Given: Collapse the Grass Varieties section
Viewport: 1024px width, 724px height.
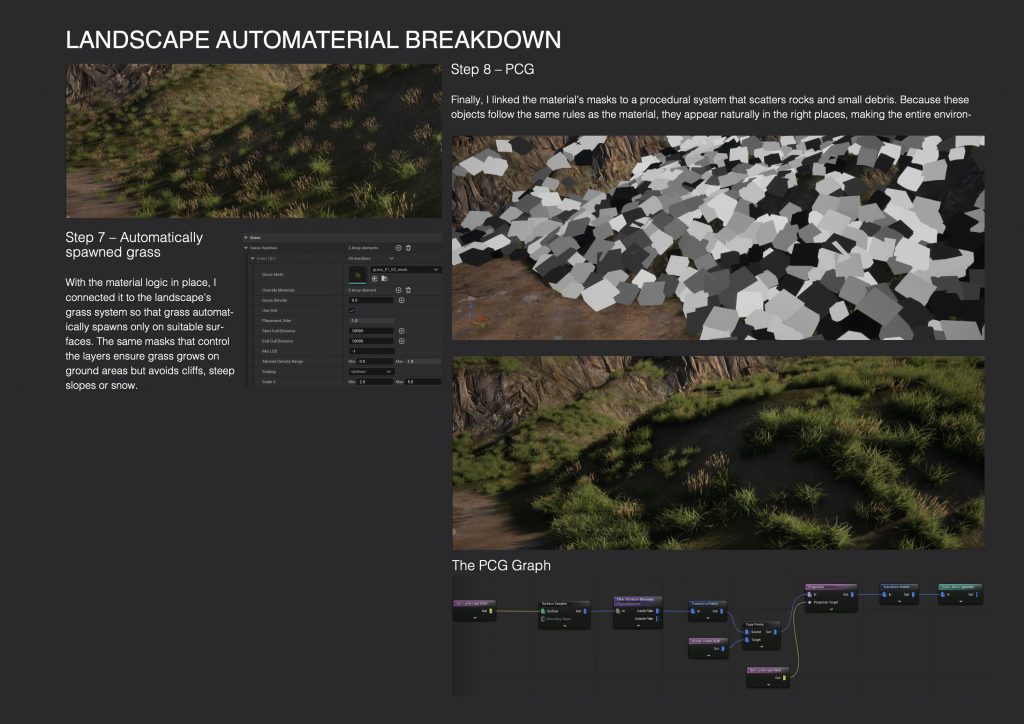Looking at the screenshot, I should pyautogui.click(x=246, y=247).
